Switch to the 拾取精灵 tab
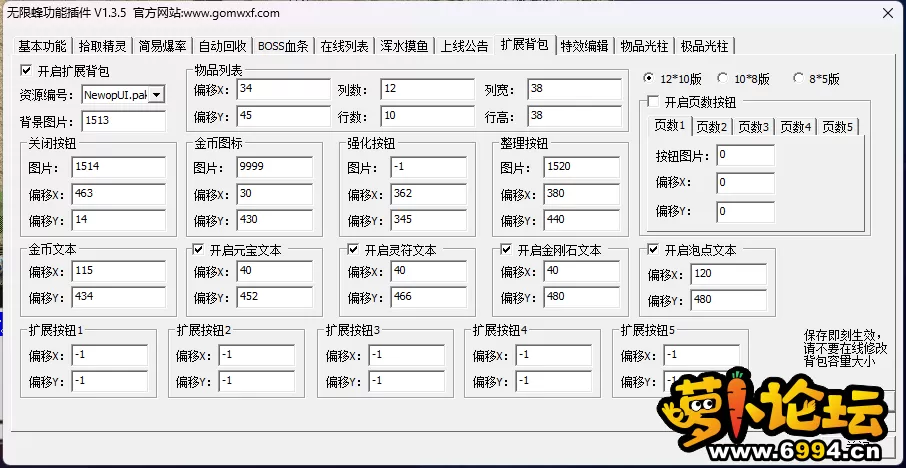 [x=102, y=46]
